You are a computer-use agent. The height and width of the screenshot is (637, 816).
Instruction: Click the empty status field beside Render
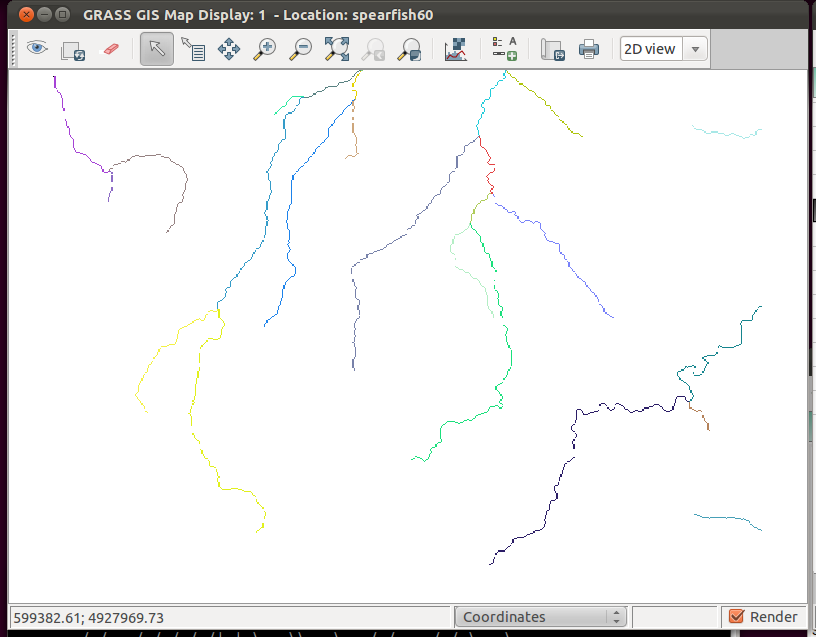[x=674, y=617]
